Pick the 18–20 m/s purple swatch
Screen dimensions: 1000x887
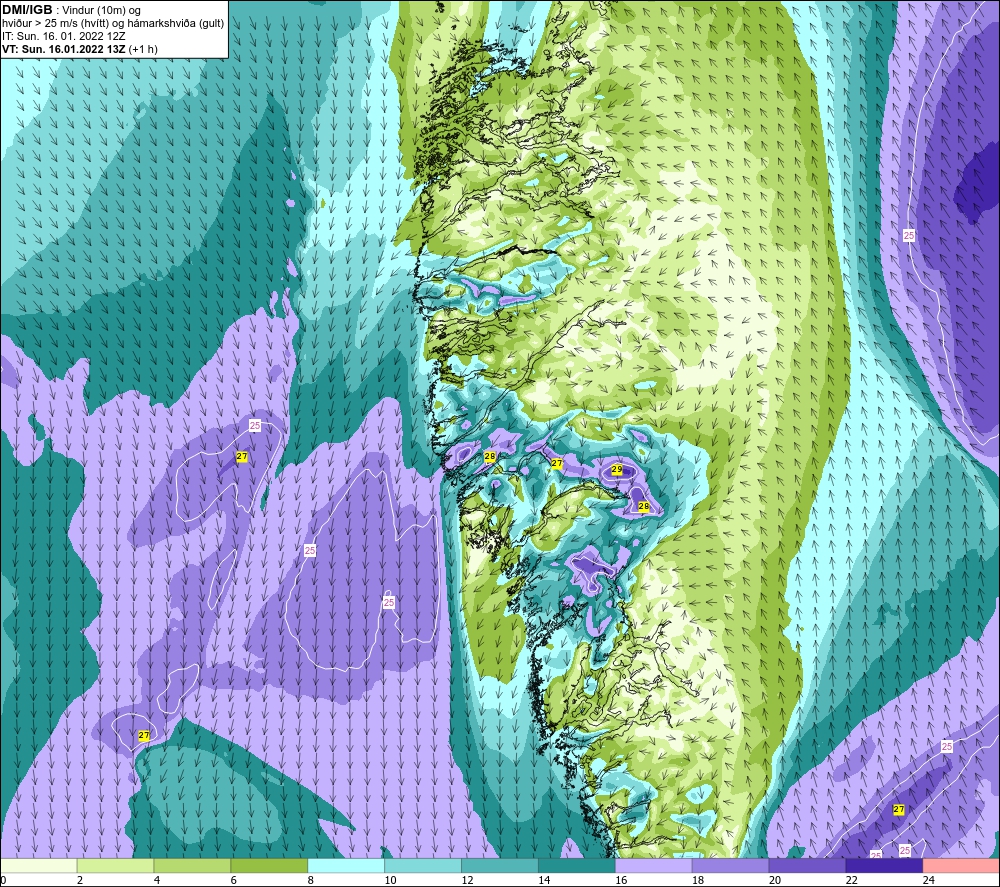[730, 865]
